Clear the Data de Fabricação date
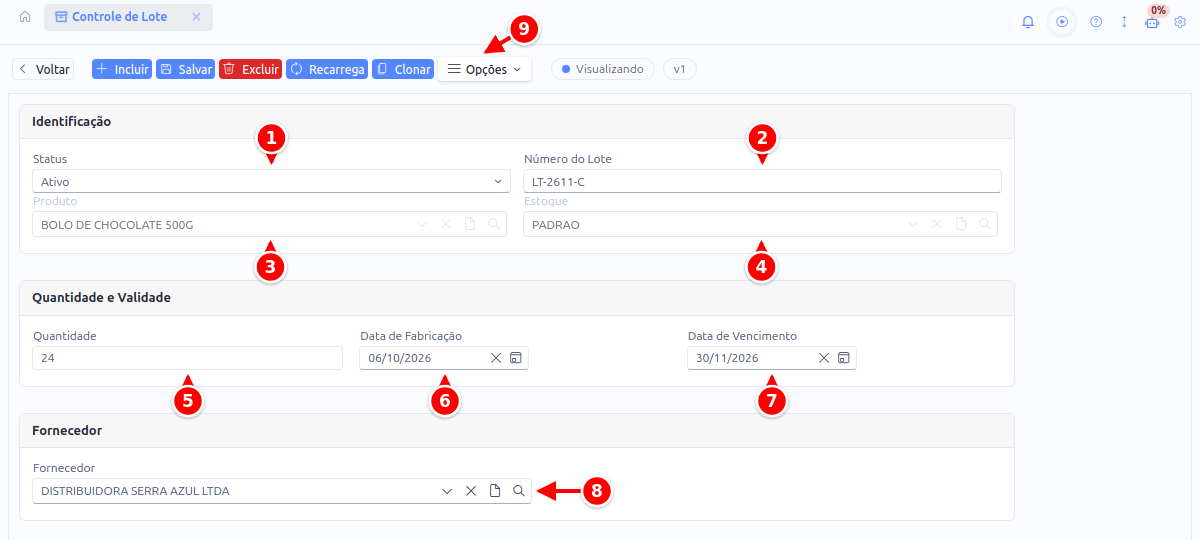1200x540 pixels. [496, 358]
